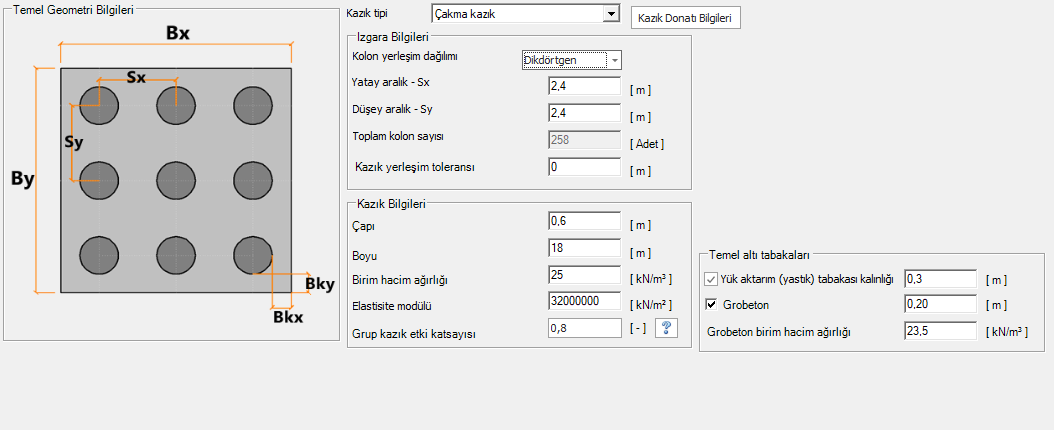Image resolution: width=1054 pixels, height=430 pixels.
Task: Edit Grup kazık etki katsayısı field
Action: point(584,329)
